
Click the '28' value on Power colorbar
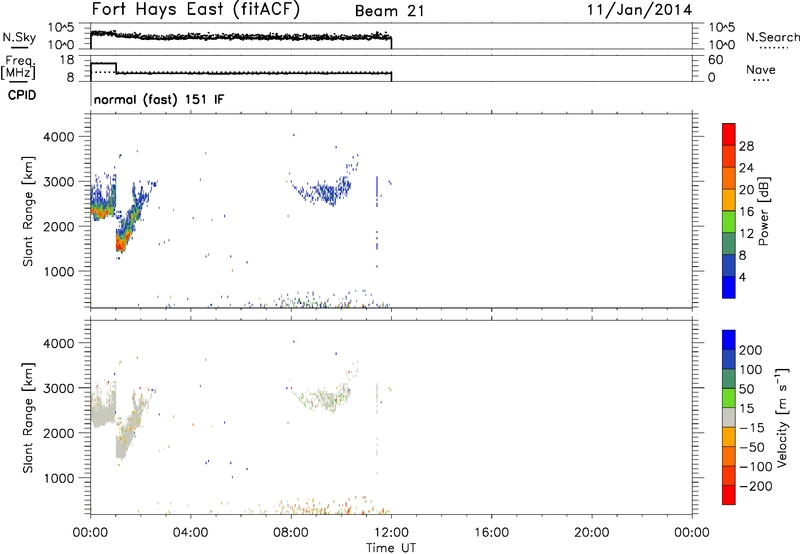(746, 146)
